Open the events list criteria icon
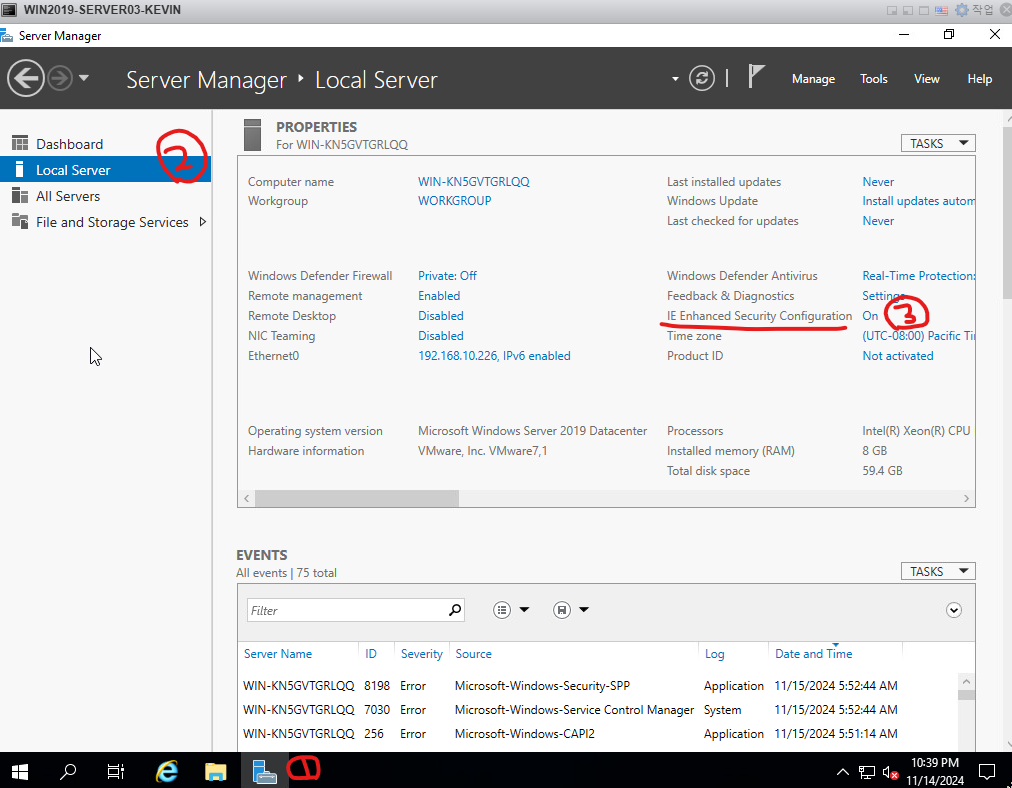This screenshot has width=1012, height=788. point(501,610)
